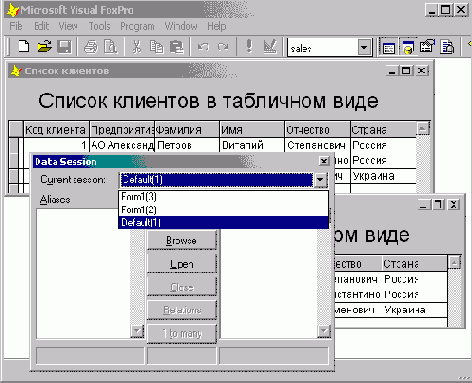The height and width of the screenshot is (383, 472).
Task: Click the first row selector in top grid
Action: click(x=15, y=145)
